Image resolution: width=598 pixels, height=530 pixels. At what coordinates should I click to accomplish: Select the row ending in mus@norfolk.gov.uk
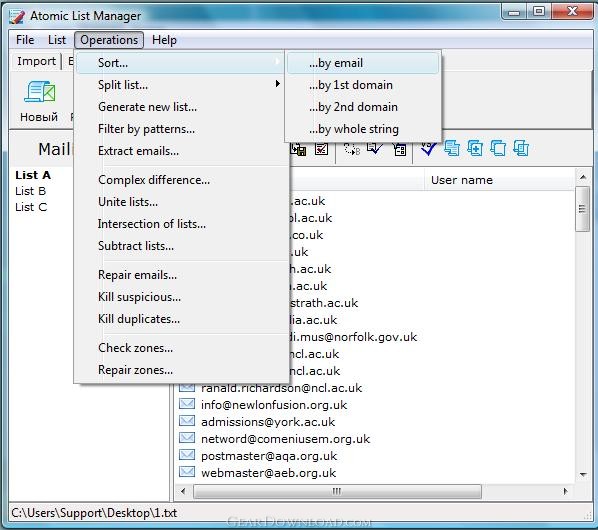point(432,337)
